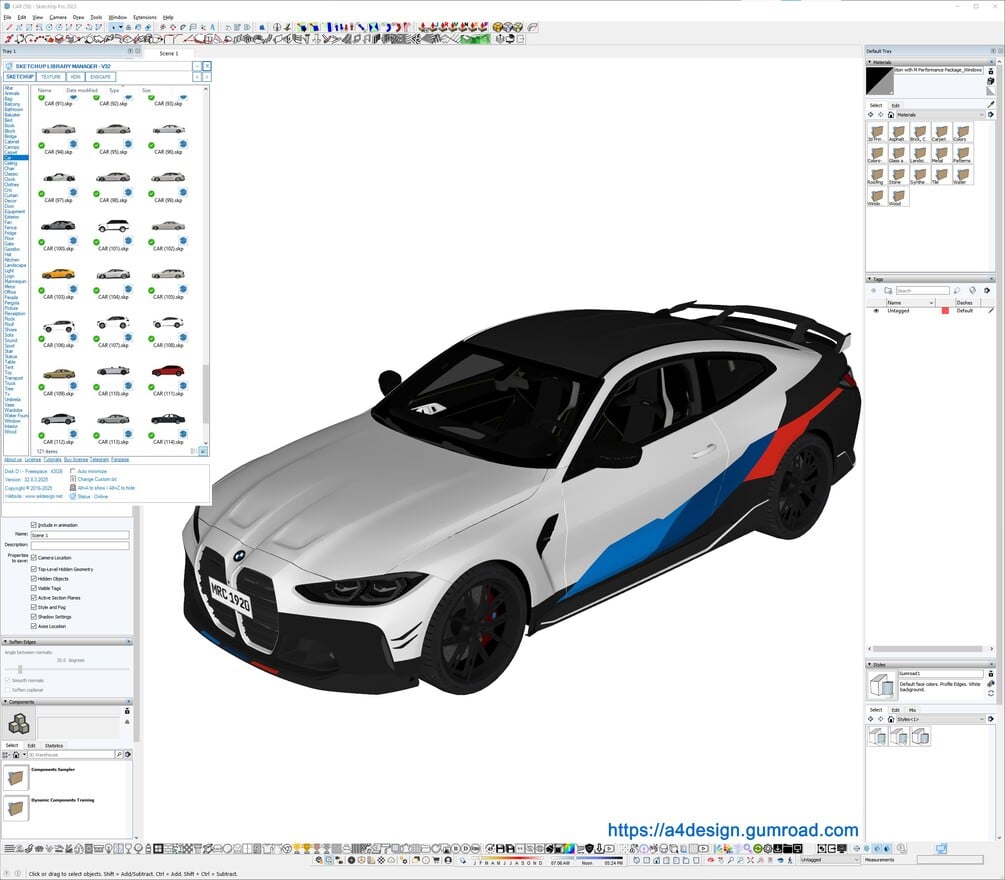
Task: Click the Add Tag Folder icon
Action: pos(888,290)
